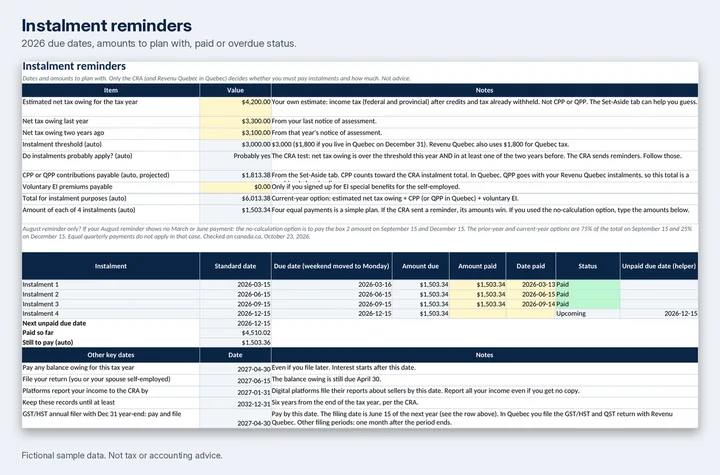Click Instalment 1 due date 2026-03-16
The width and height of the screenshot is (720, 475).
[x=332, y=285]
